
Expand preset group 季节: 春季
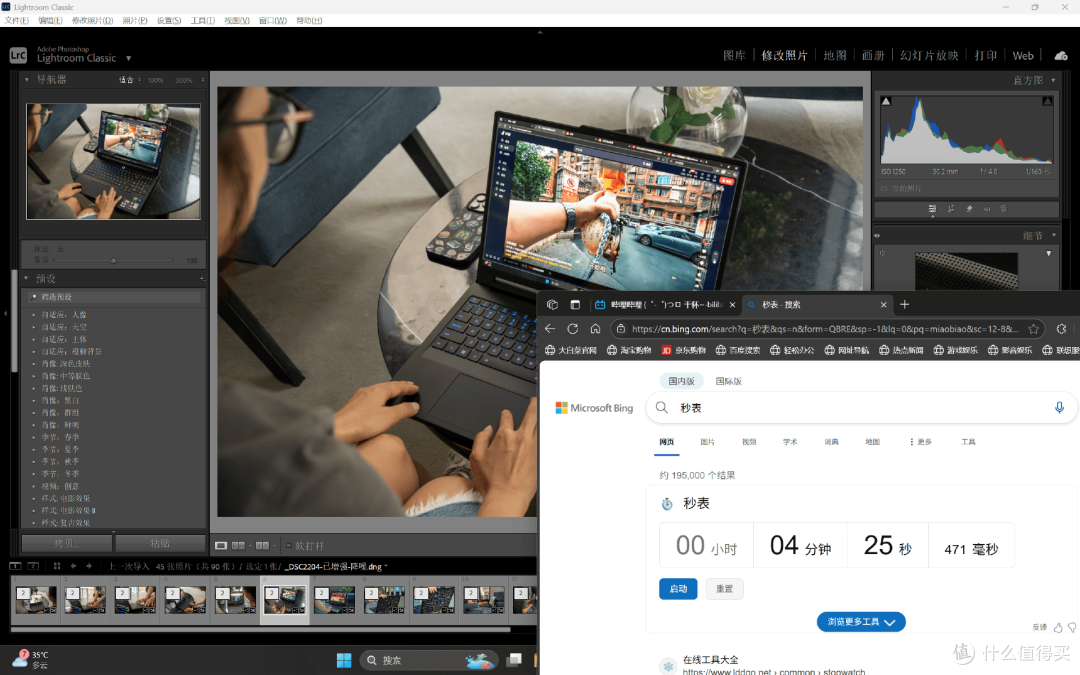pyautogui.click(x=33, y=437)
